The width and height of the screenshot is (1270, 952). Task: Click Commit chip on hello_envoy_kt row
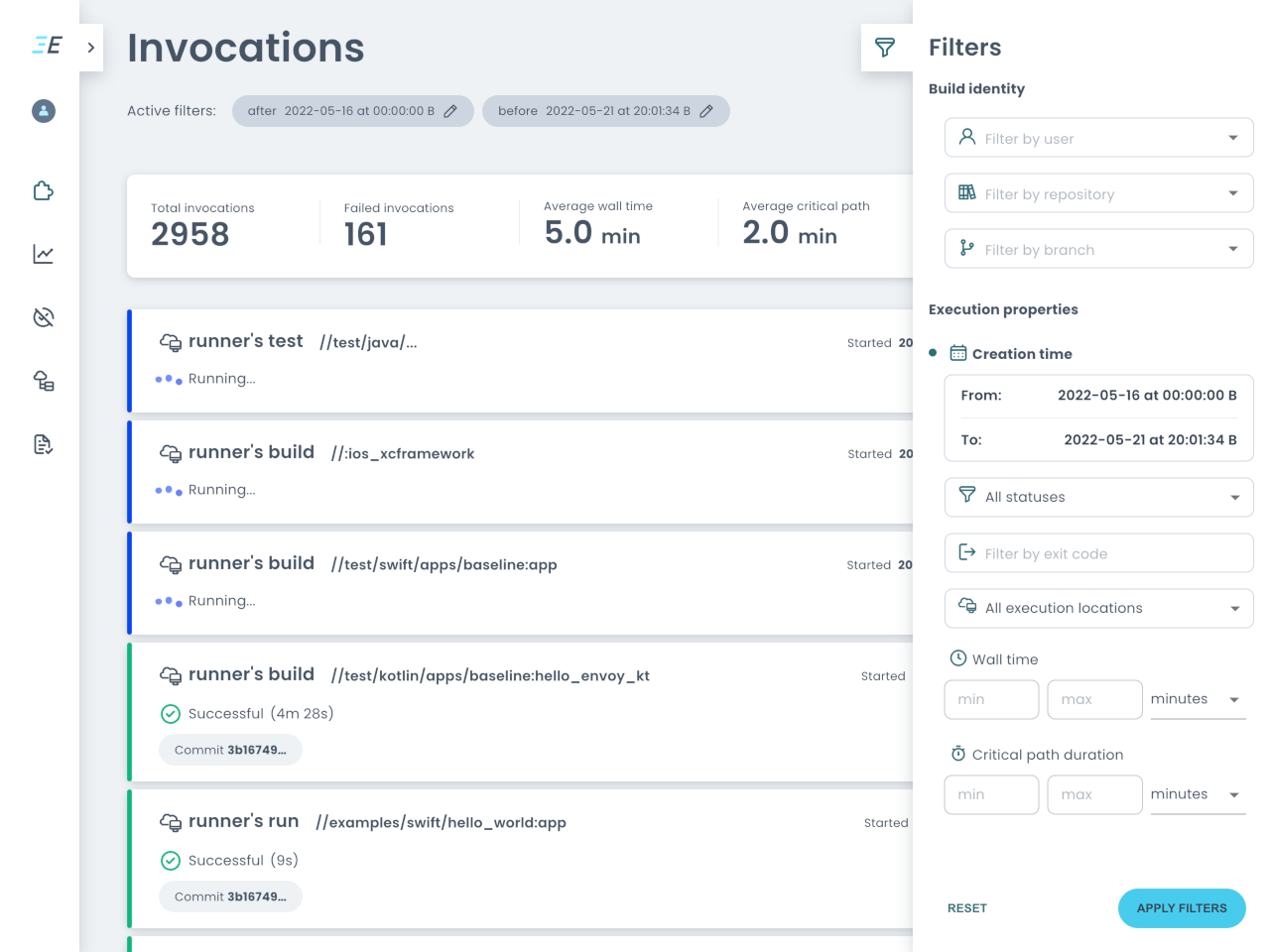pyautogui.click(x=230, y=750)
